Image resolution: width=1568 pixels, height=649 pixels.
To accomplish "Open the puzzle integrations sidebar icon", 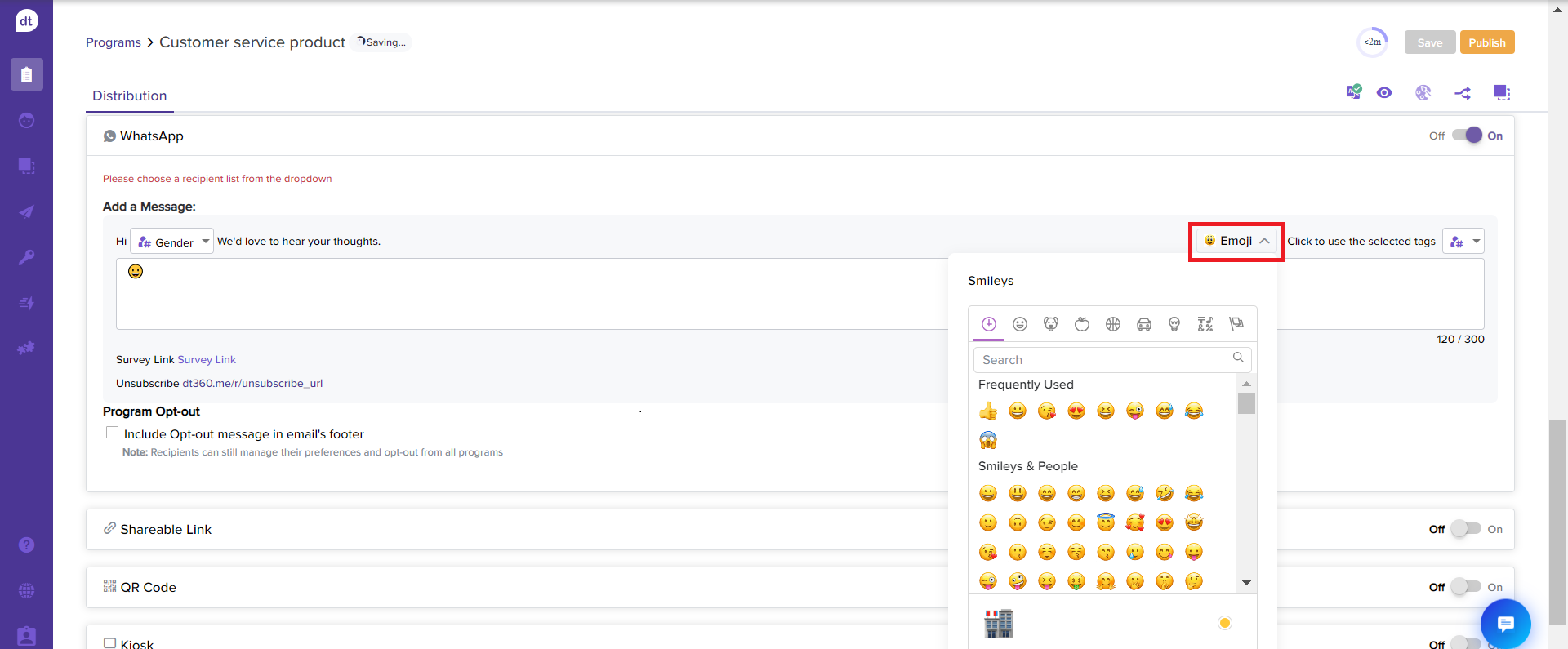I will point(26,349).
